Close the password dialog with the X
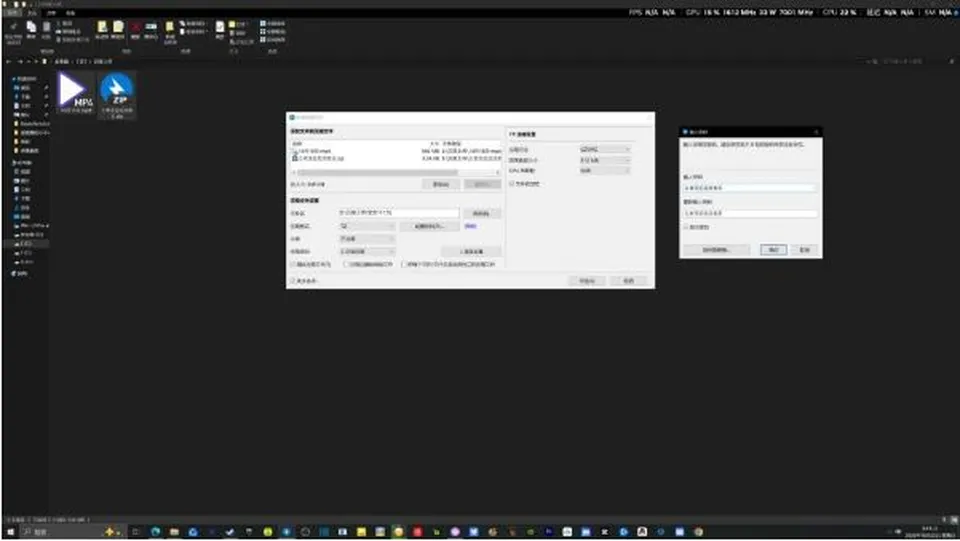The image size is (960, 541). (816, 132)
